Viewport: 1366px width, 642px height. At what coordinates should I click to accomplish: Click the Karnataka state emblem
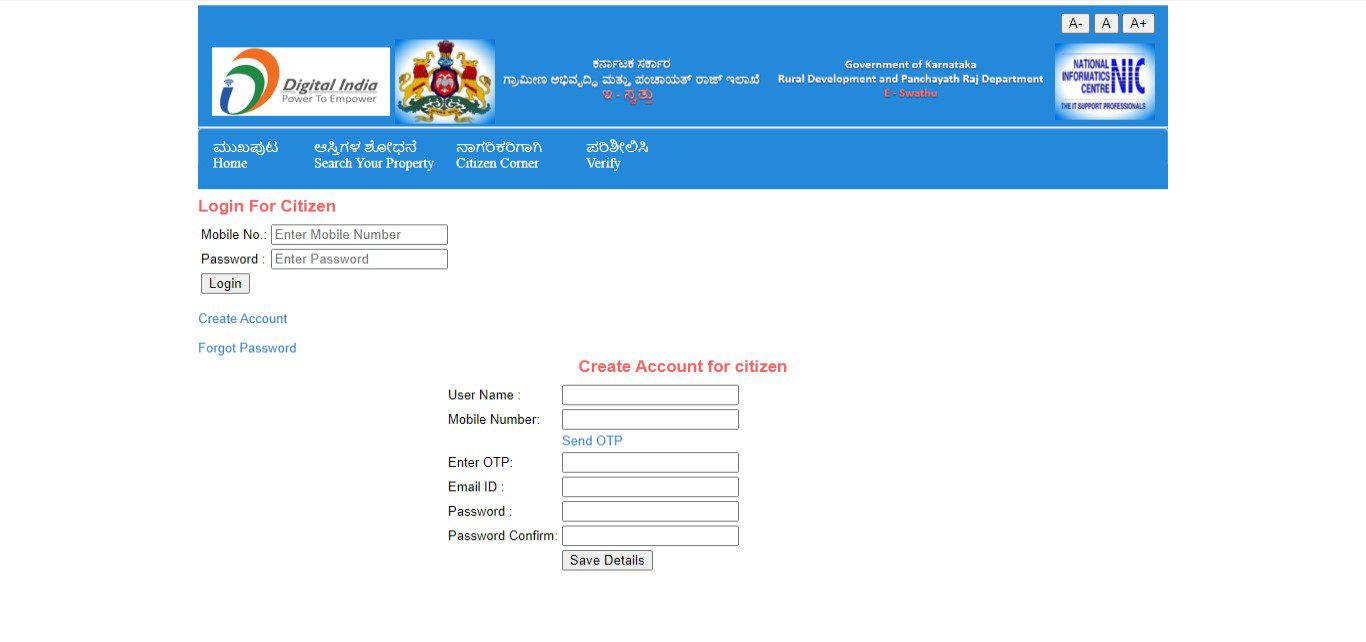coord(444,80)
